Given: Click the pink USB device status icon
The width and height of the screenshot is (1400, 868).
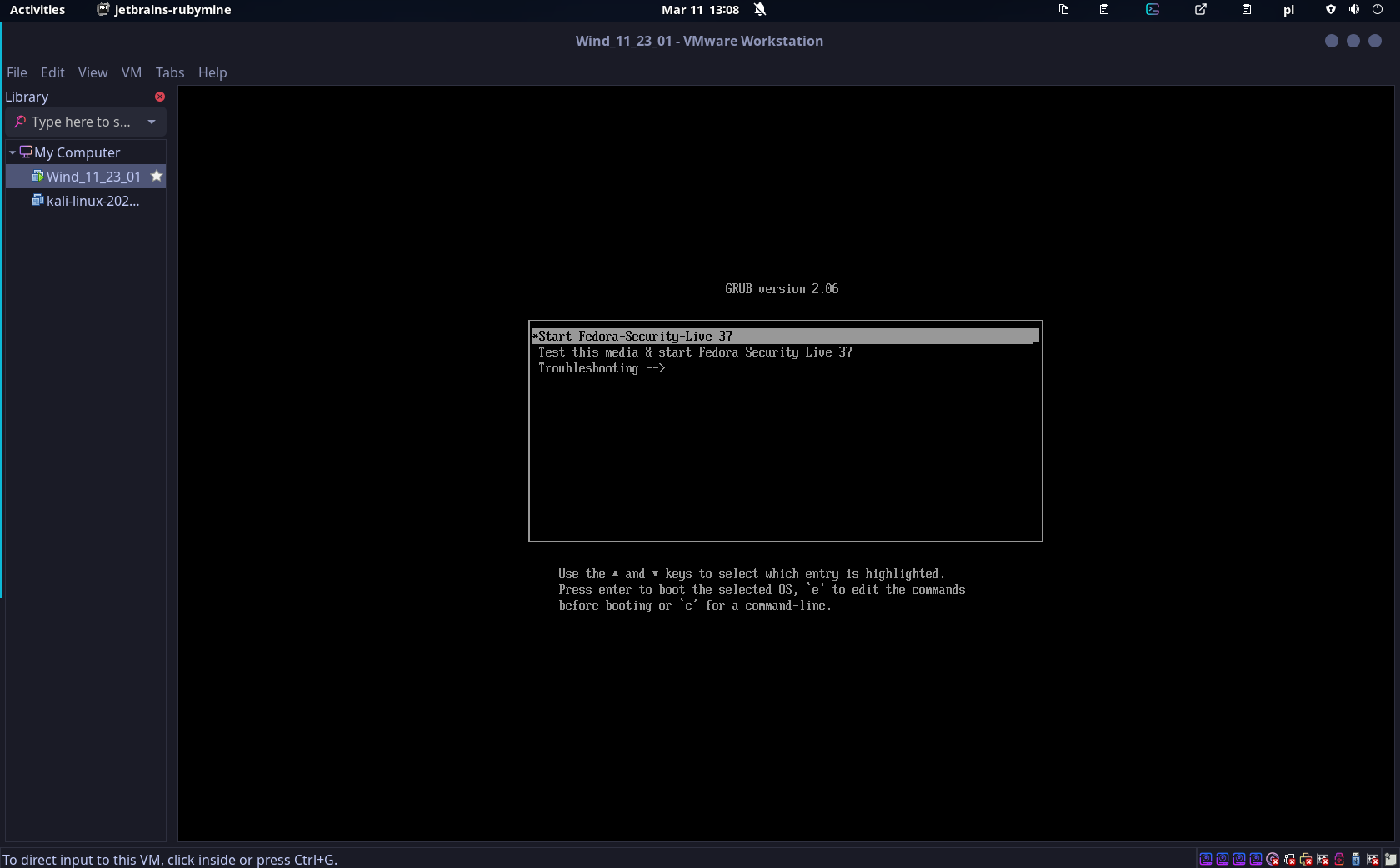Looking at the screenshot, I should (x=1339, y=859).
